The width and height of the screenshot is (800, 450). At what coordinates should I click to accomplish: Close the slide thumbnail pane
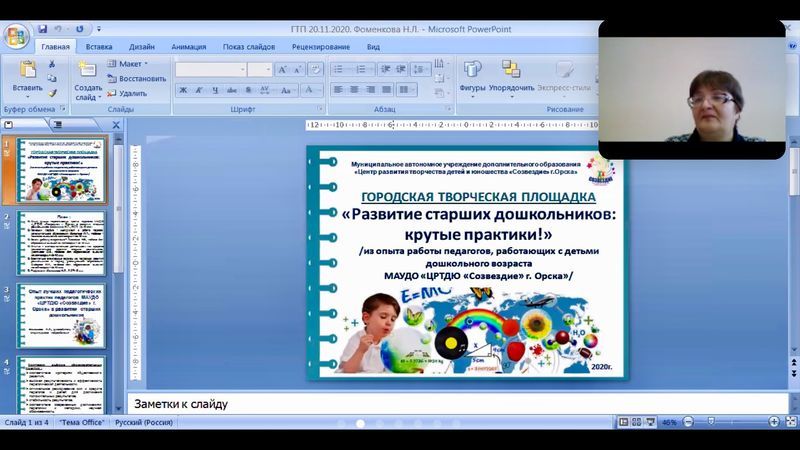click(x=116, y=124)
